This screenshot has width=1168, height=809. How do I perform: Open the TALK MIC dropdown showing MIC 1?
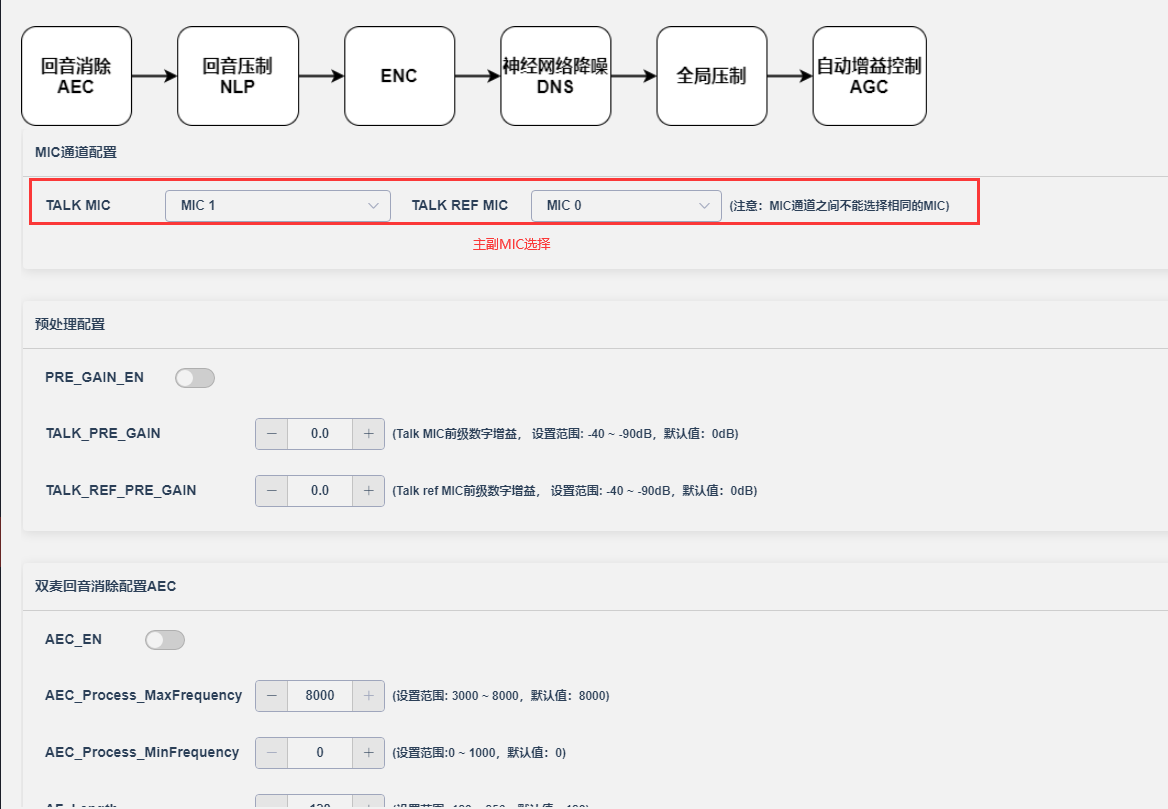point(278,206)
